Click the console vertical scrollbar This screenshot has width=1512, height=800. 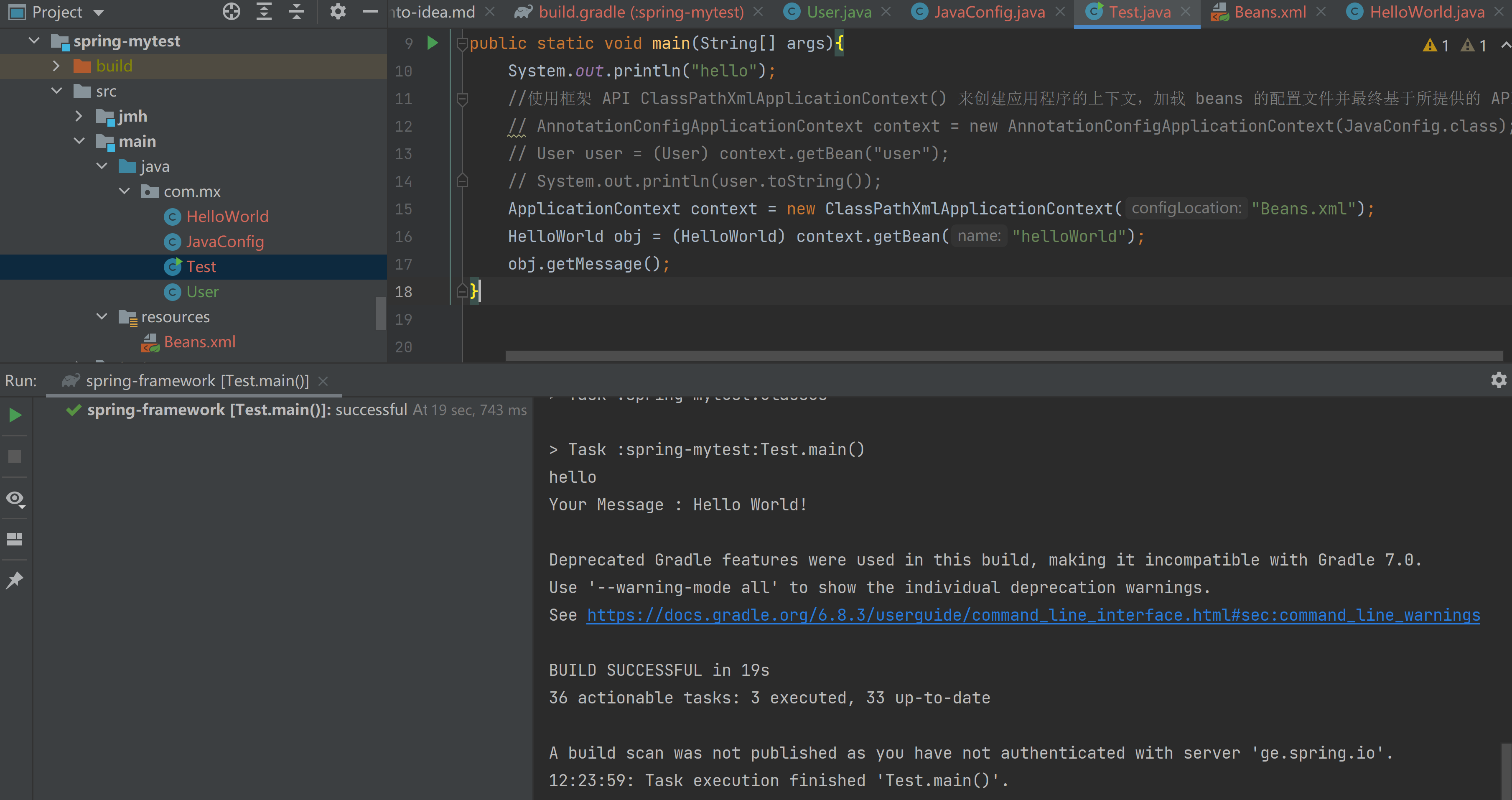pos(1506,771)
